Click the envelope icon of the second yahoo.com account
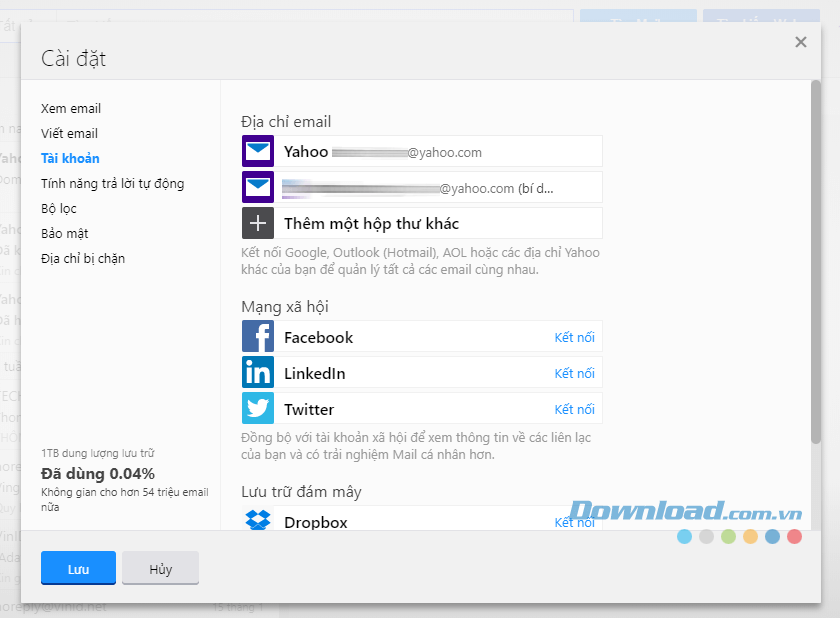 click(257, 186)
